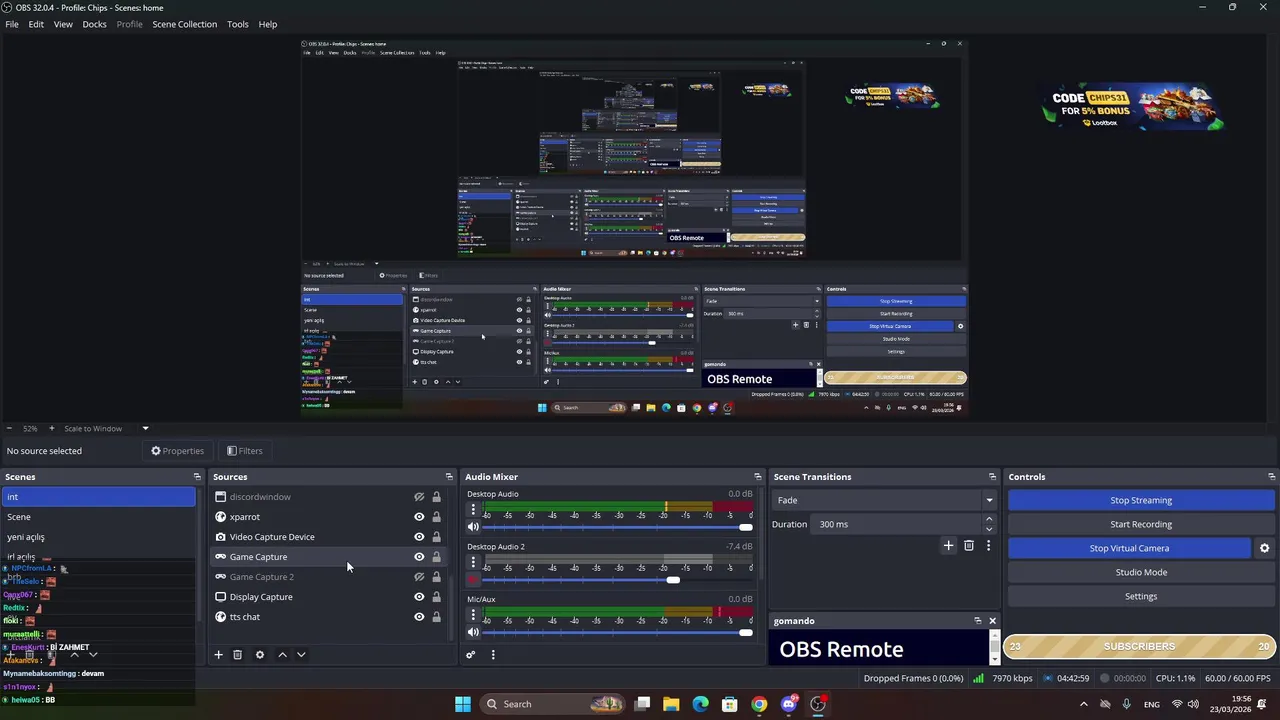The height and width of the screenshot is (720, 1280).
Task: Increase transition duration up arrow
Action: (x=989, y=519)
